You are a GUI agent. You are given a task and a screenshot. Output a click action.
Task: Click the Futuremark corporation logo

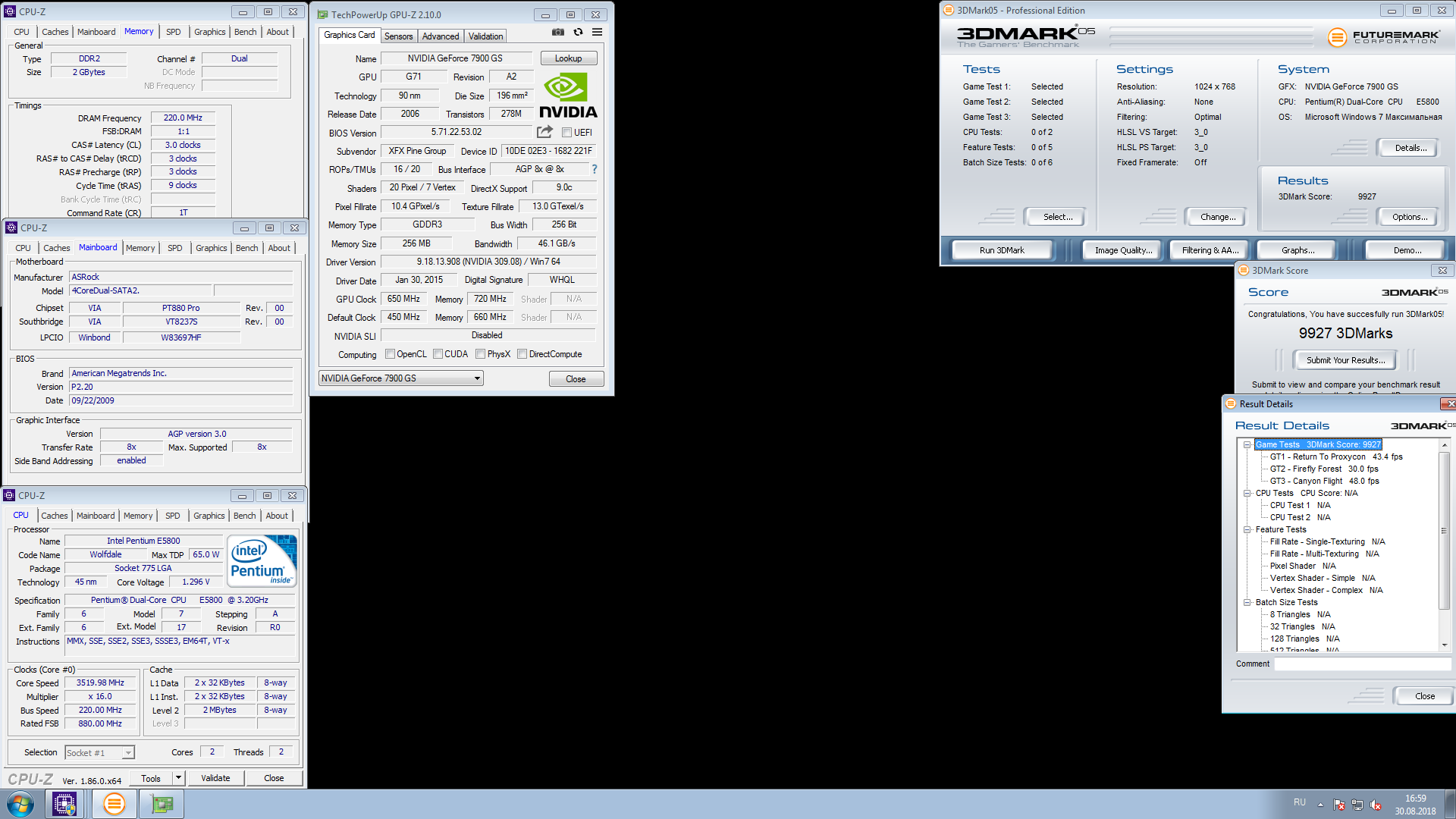(x=1384, y=36)
